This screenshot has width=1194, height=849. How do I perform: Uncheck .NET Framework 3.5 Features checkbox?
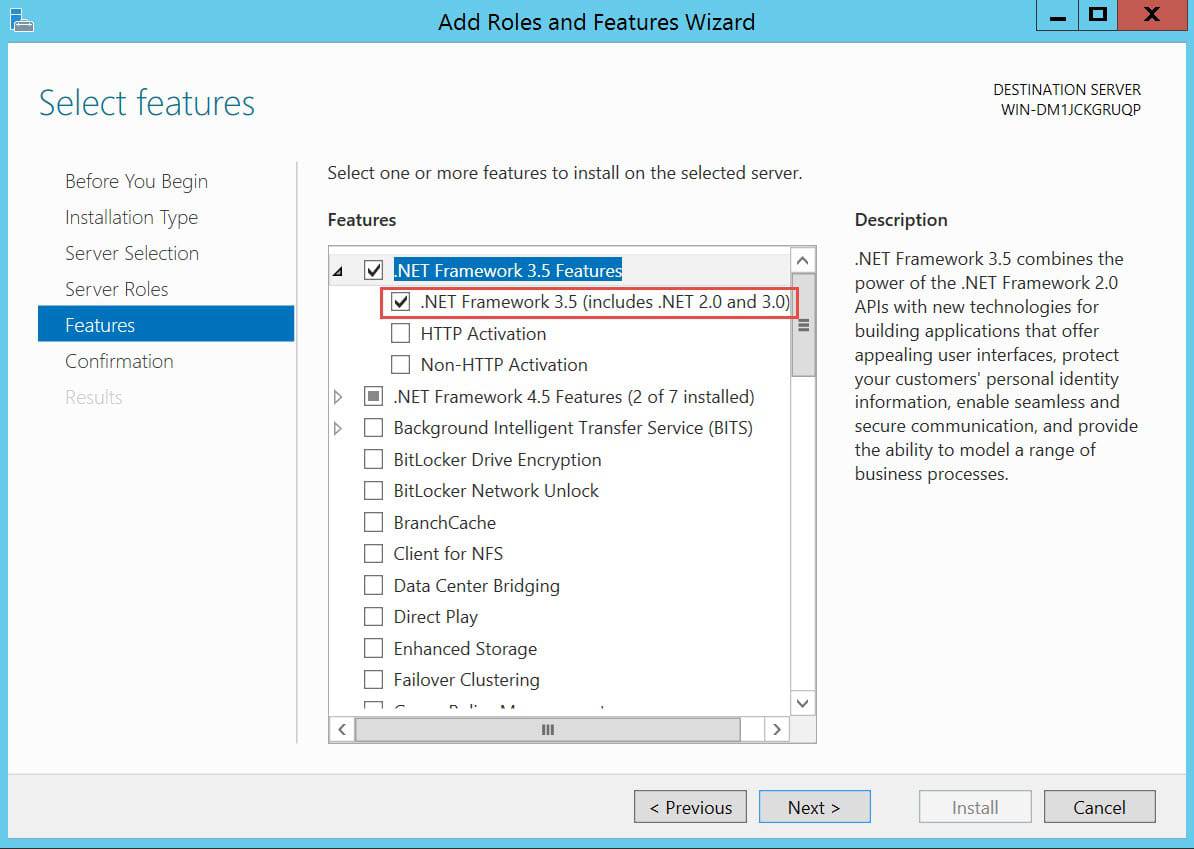(x=373, y=270)
